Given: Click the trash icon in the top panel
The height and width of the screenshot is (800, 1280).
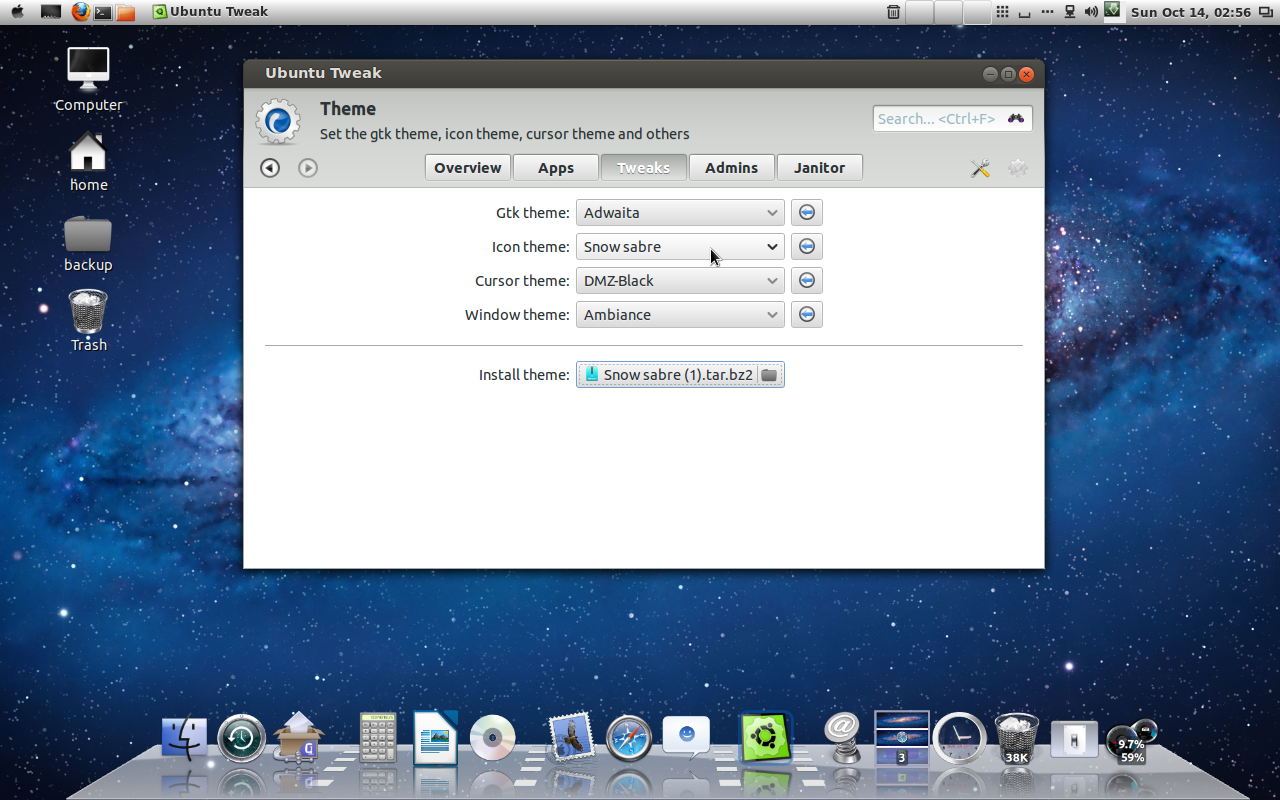Looking at the screenshot, I should click(893, 12).
